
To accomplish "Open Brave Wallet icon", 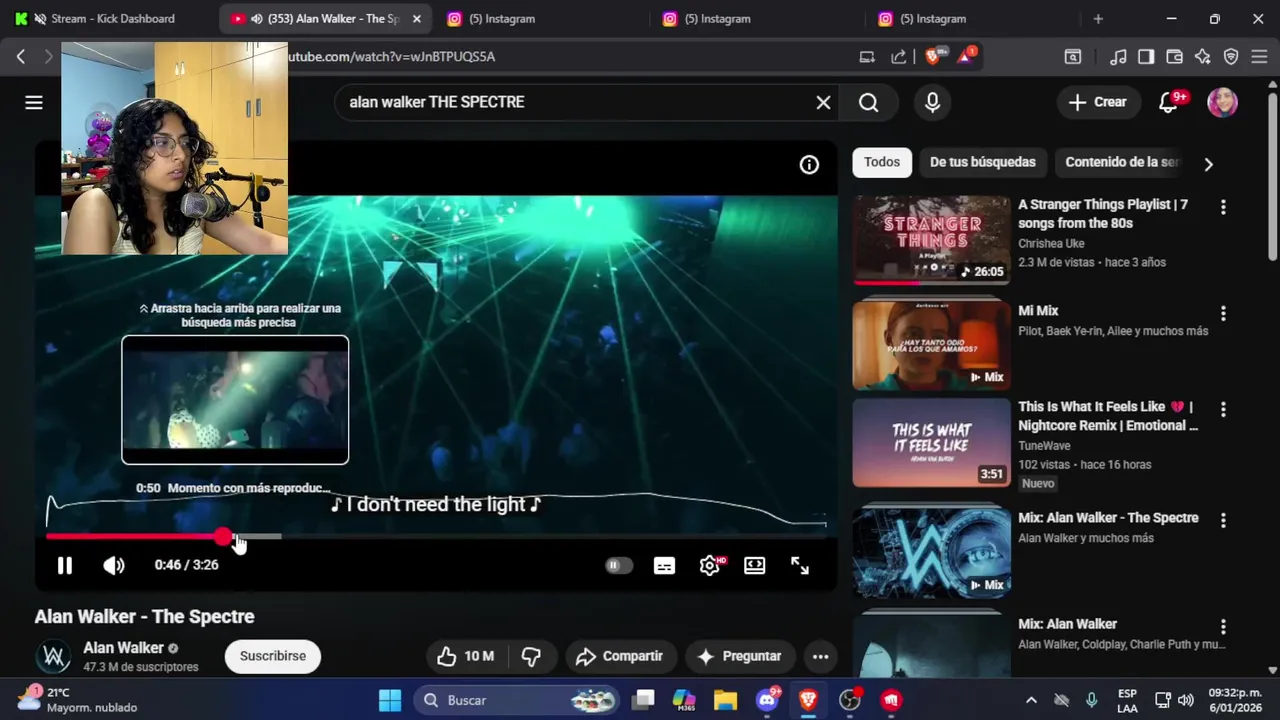I will (1175, 57).
